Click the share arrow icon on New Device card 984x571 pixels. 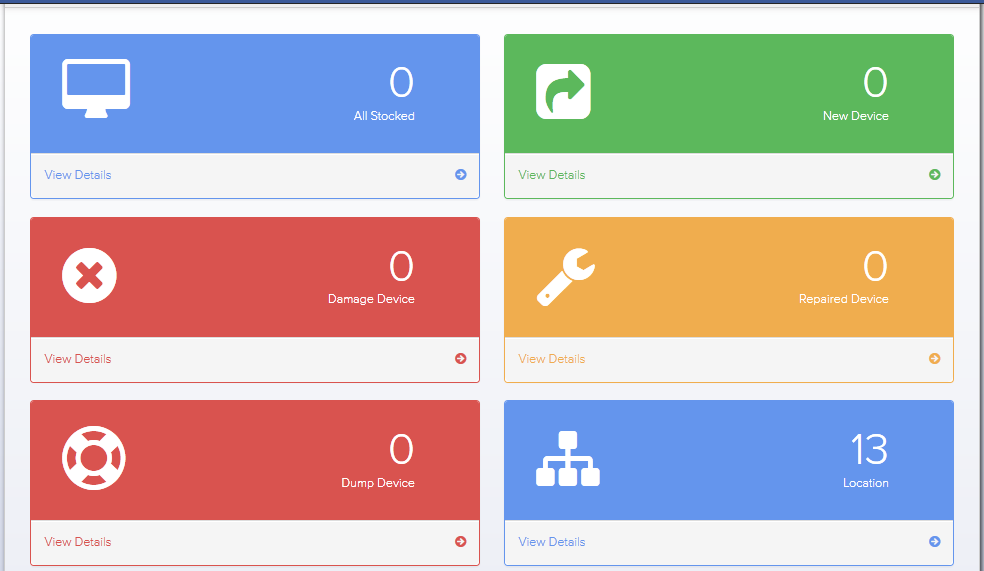(563, 91)
